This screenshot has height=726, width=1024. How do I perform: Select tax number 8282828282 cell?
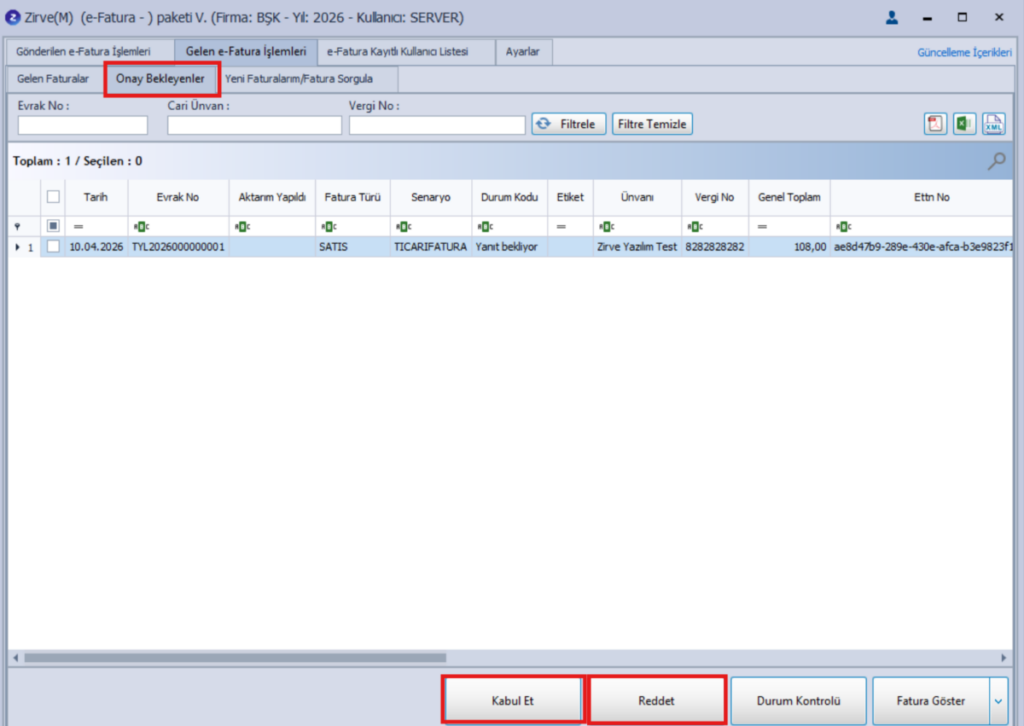click(x=715, y=247)
